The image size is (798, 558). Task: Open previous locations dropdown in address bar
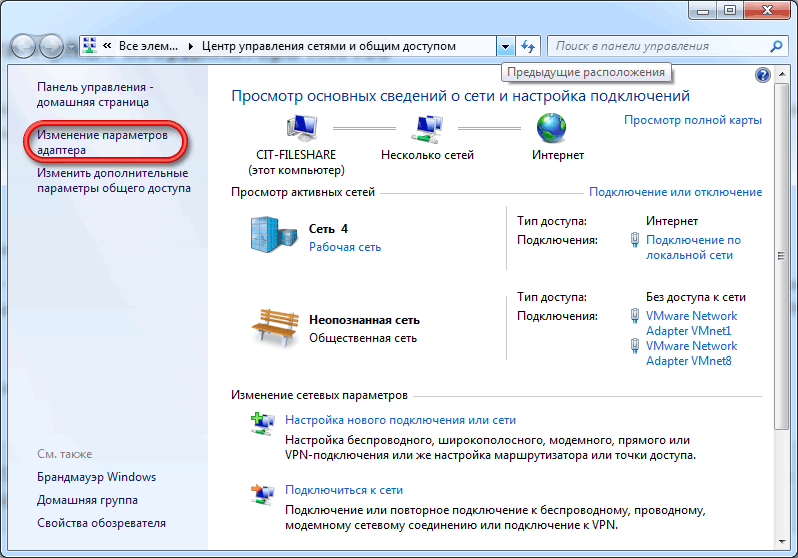[x=505, y=46]
